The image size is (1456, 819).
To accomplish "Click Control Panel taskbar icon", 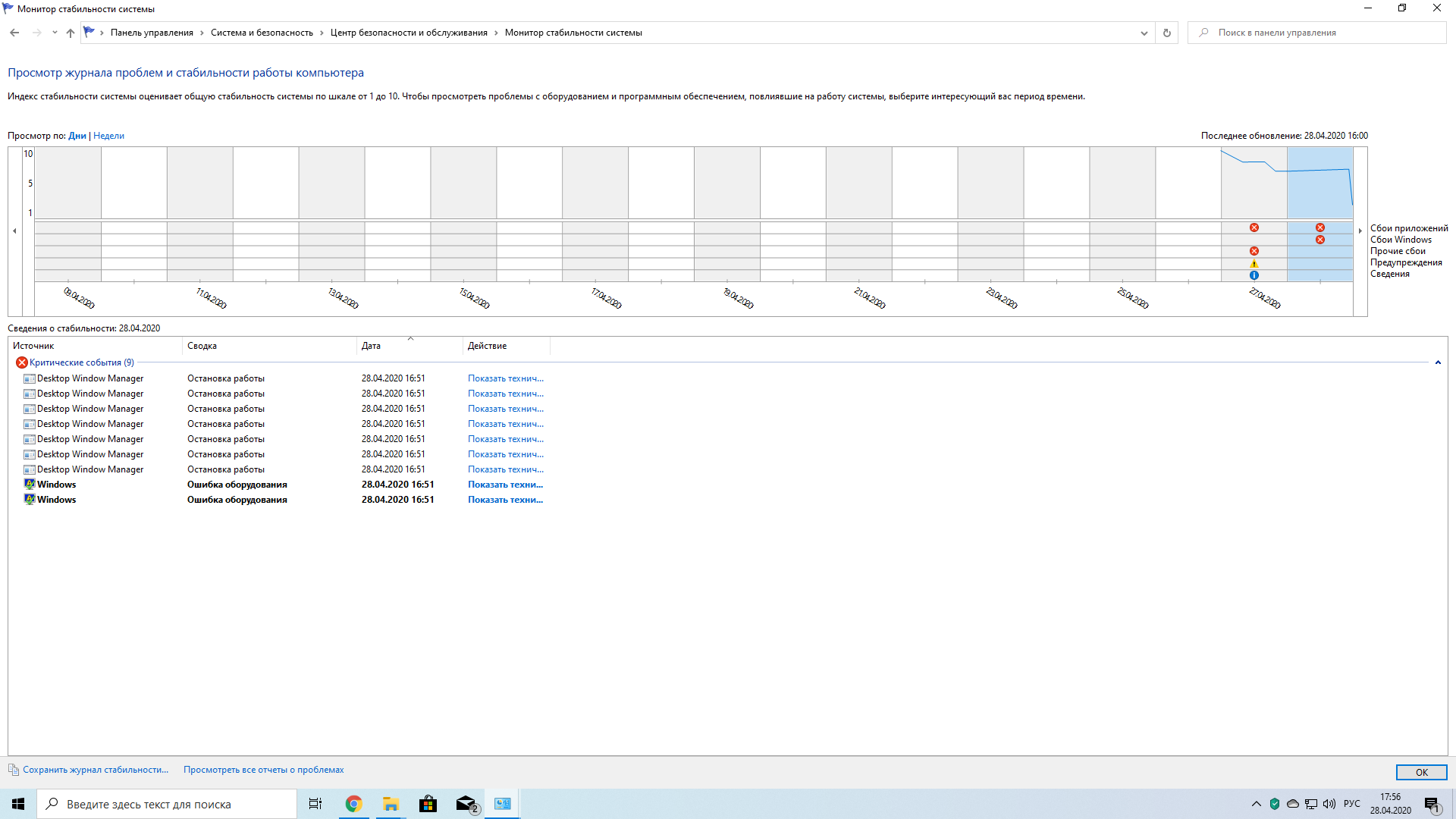I will tap(503, 804).
